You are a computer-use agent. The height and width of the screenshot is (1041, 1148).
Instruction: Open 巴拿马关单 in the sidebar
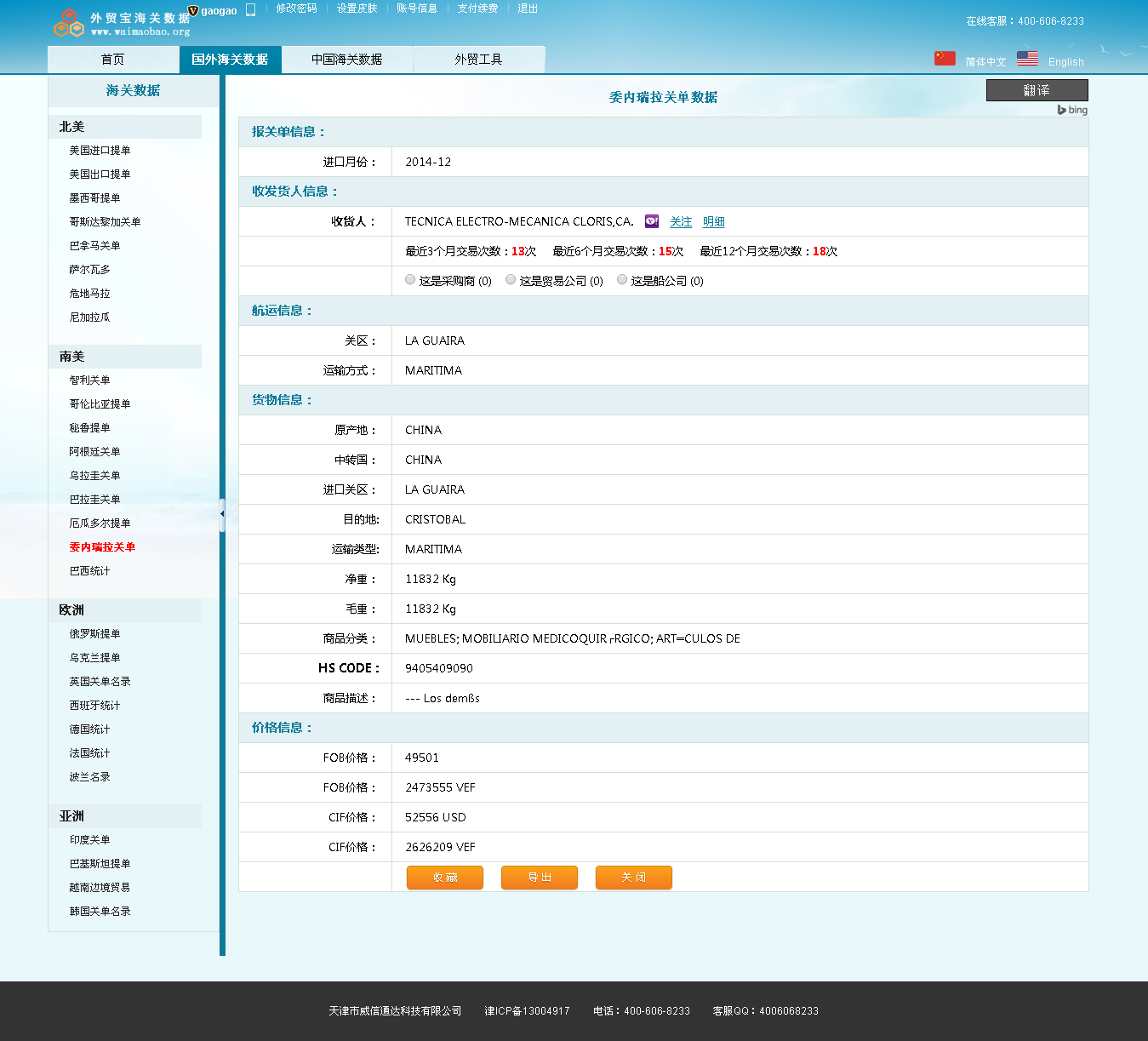94,246
